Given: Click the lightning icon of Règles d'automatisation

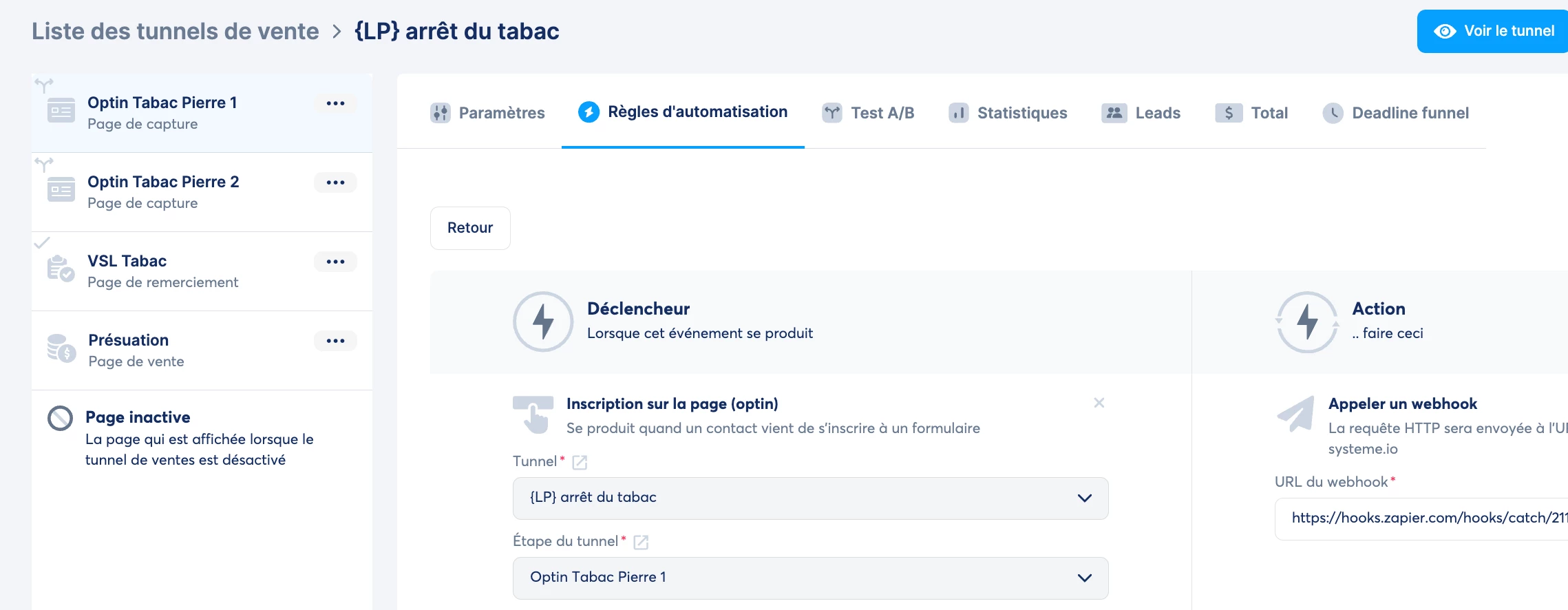Looking at the screenshot, I should pos(589,112).
